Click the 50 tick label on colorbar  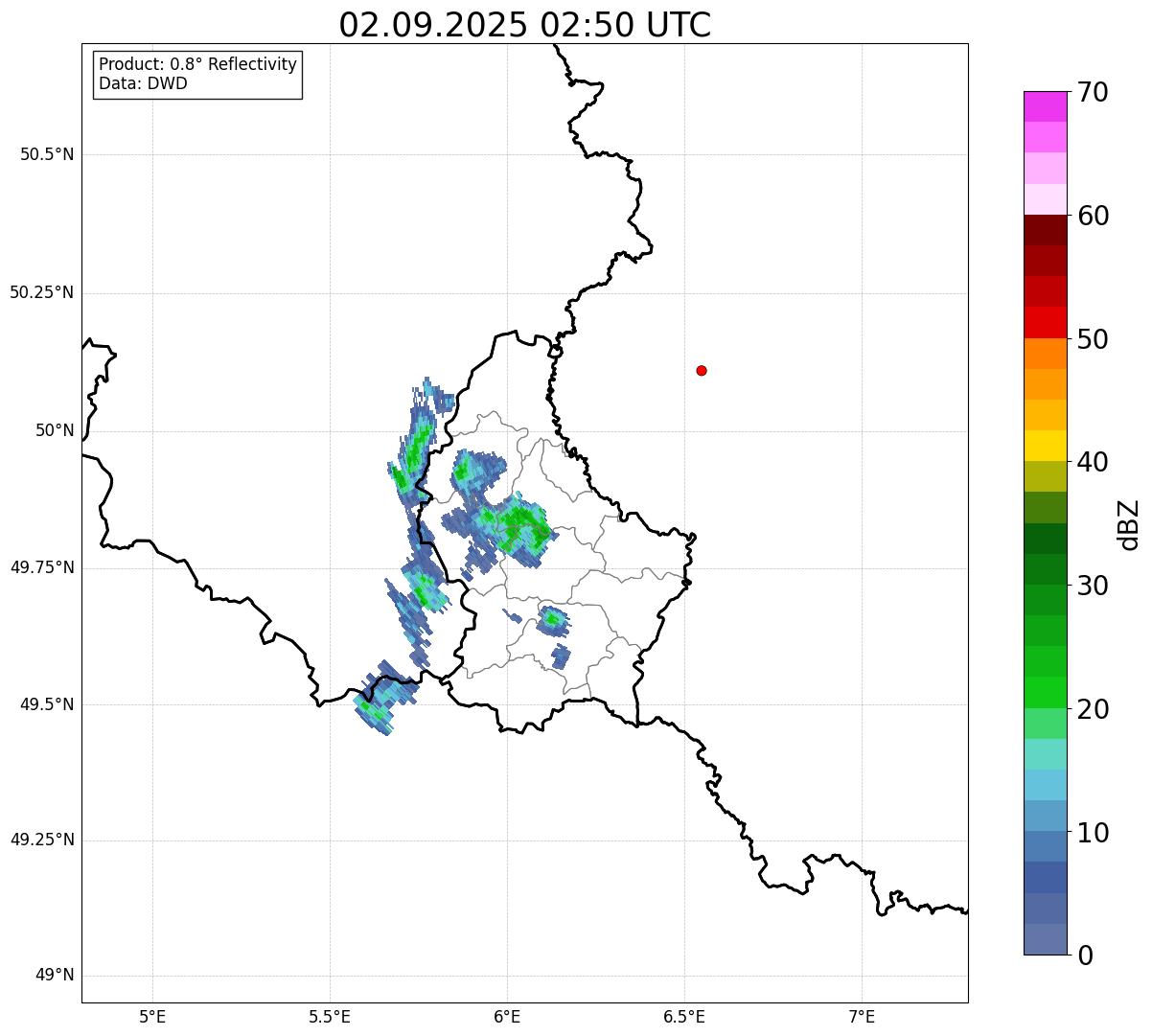(x=1093, y=339)
